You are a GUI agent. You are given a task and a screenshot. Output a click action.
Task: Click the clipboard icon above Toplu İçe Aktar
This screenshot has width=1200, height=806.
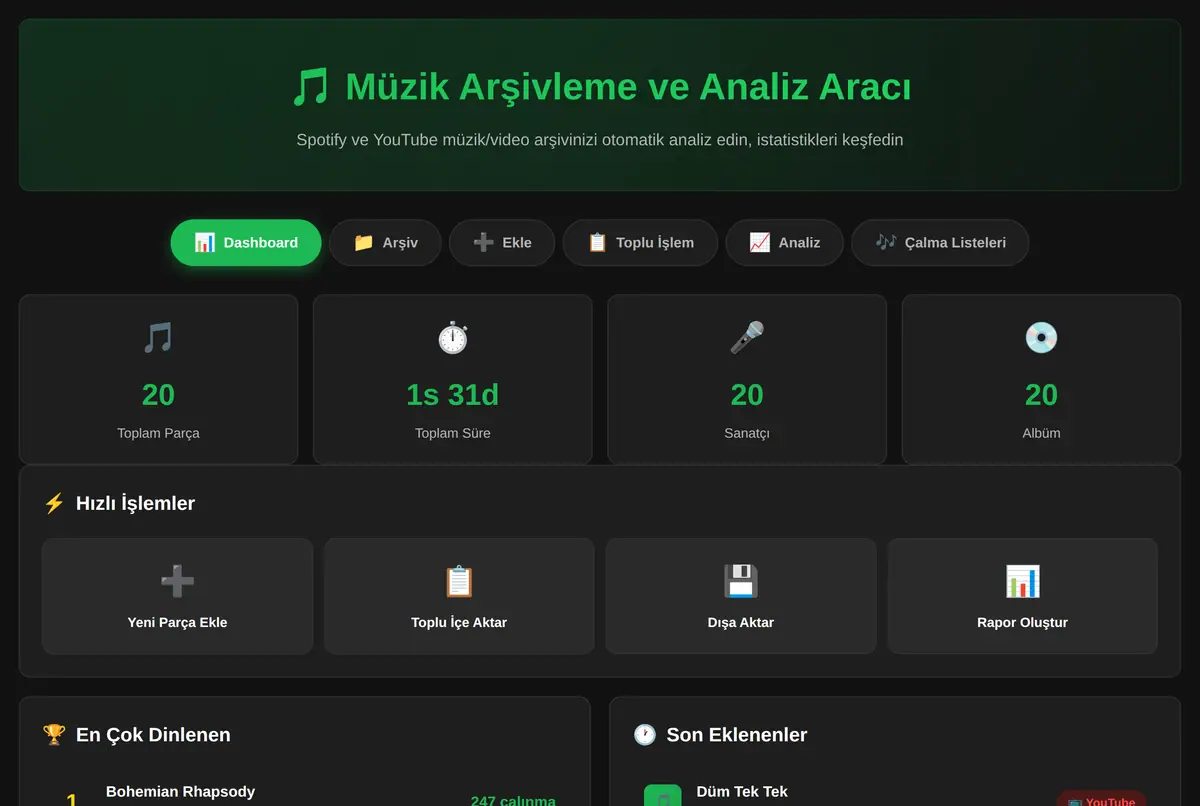pos(459,581)
